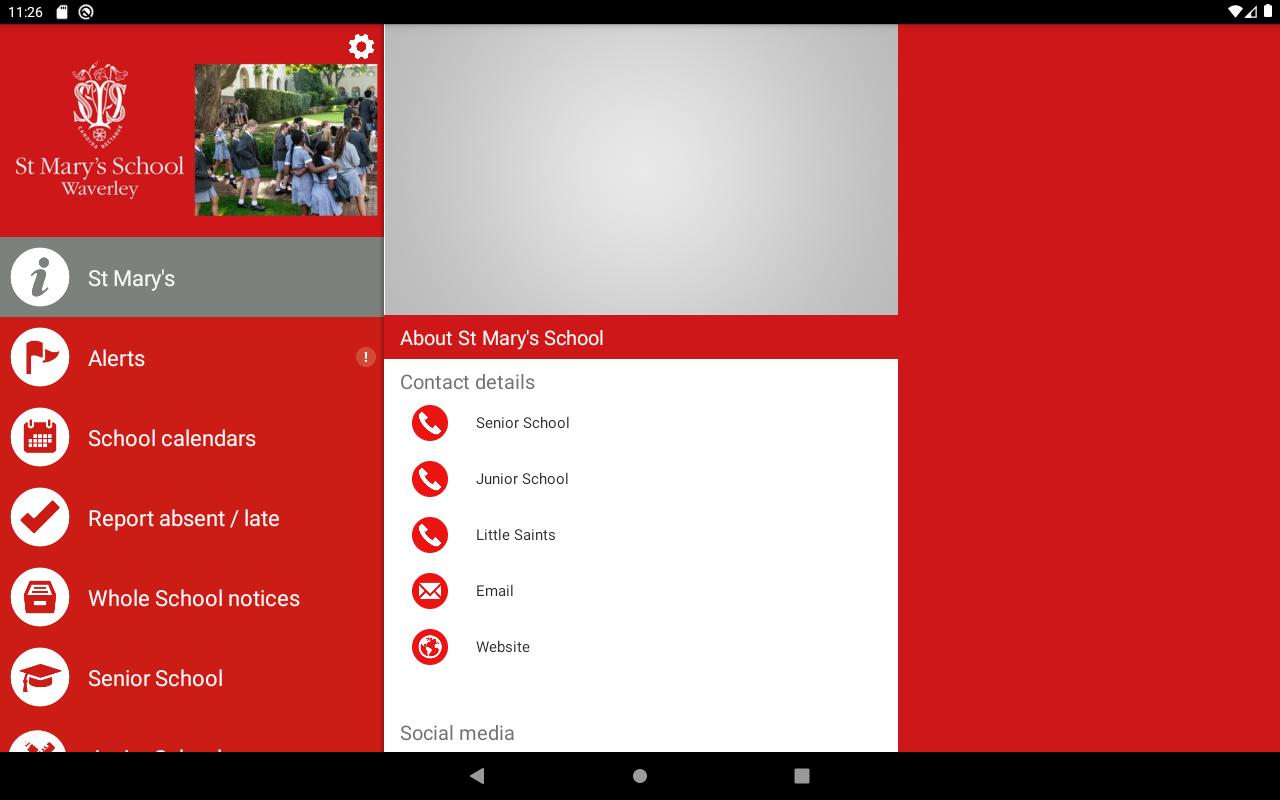The height and width of the screenshot is (800, 1280).
Task: Call the Senior School contact
Action: [641, 423]
